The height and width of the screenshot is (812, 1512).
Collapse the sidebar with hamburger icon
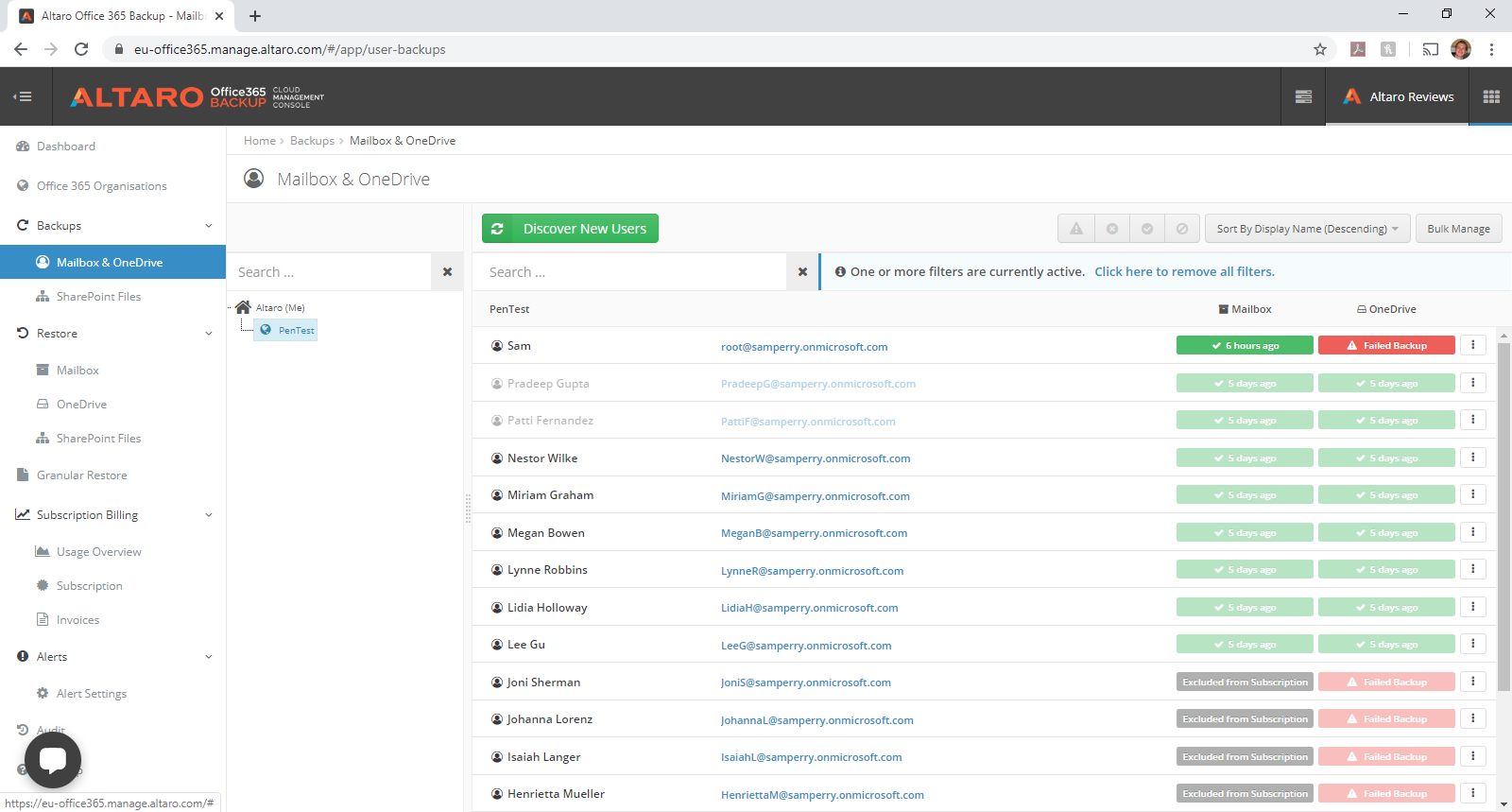[23, 96]
